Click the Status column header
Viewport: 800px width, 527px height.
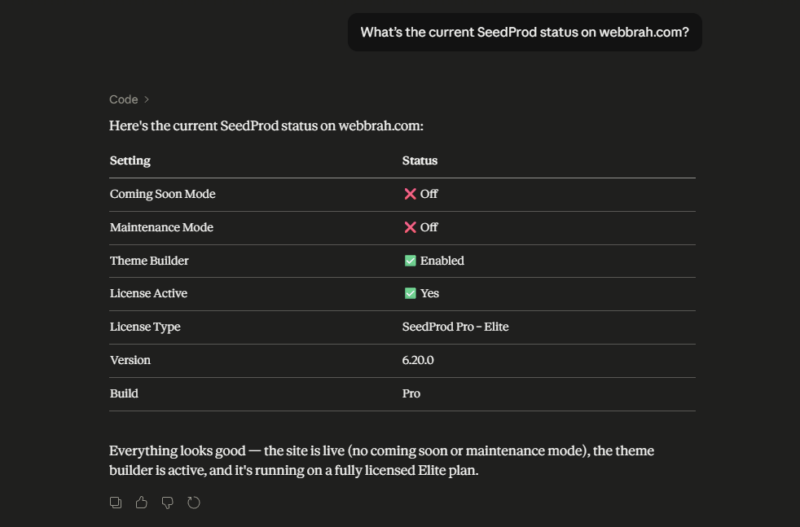point(419,161)
